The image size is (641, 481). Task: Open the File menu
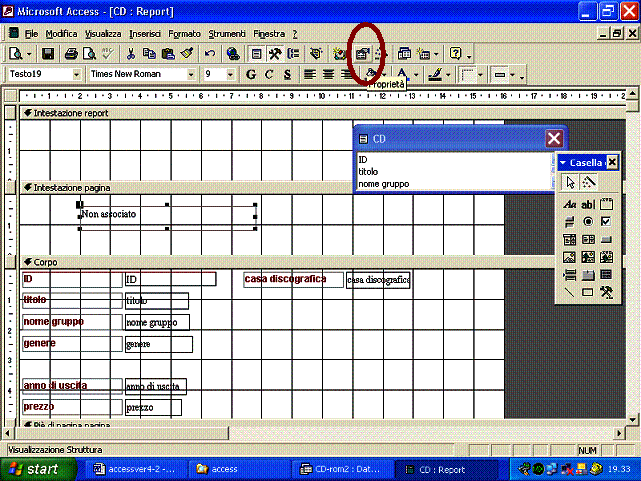[31, 34]
